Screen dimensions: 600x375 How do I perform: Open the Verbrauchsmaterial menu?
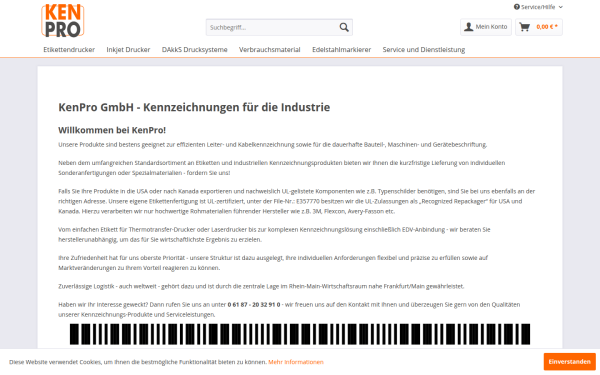point(270,49)
